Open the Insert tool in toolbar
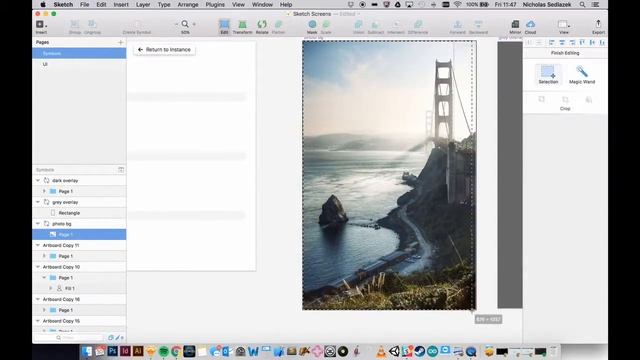 pyautogui.click(x=41, y=27)
